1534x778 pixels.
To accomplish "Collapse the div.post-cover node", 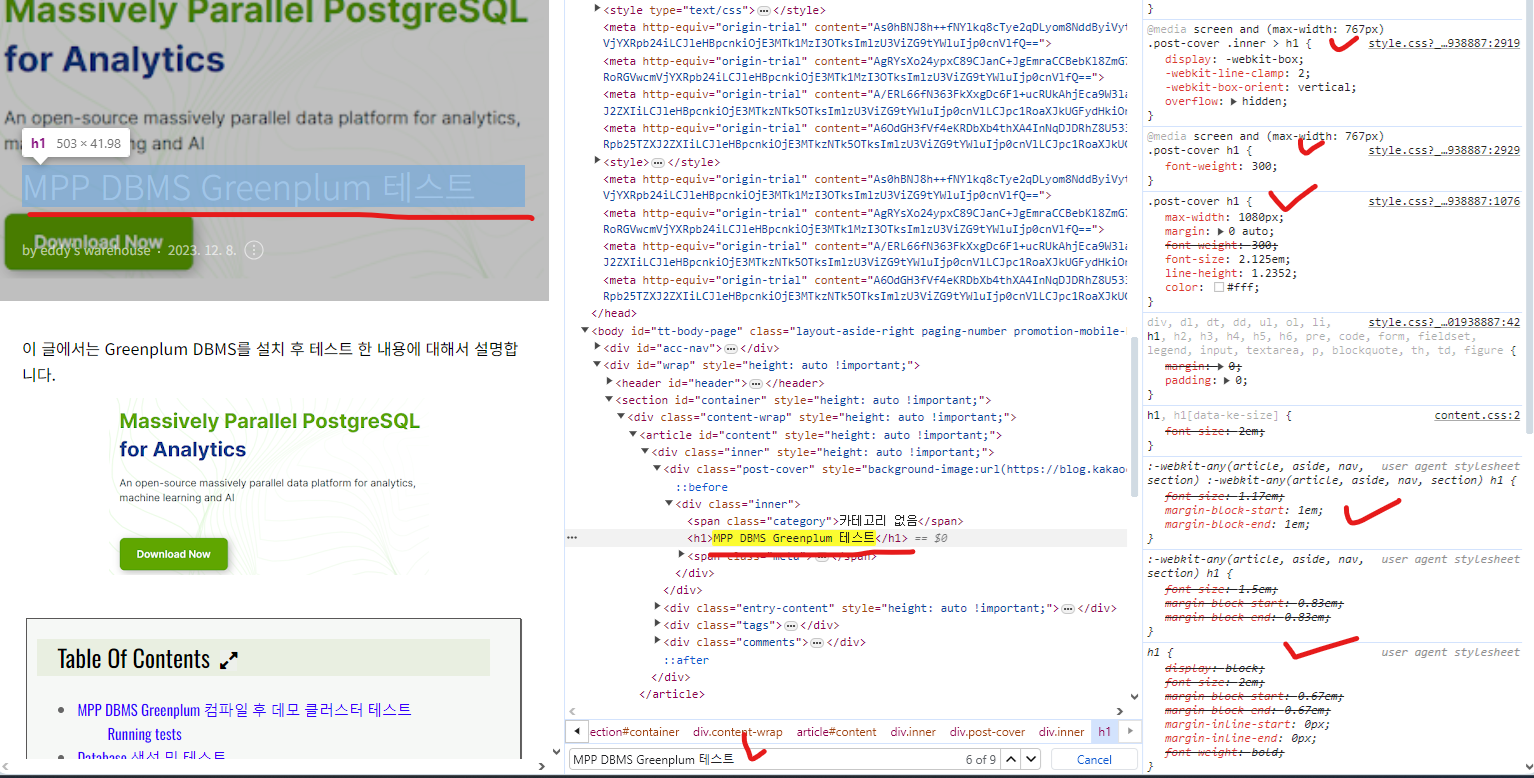I will tap(658, 469).
